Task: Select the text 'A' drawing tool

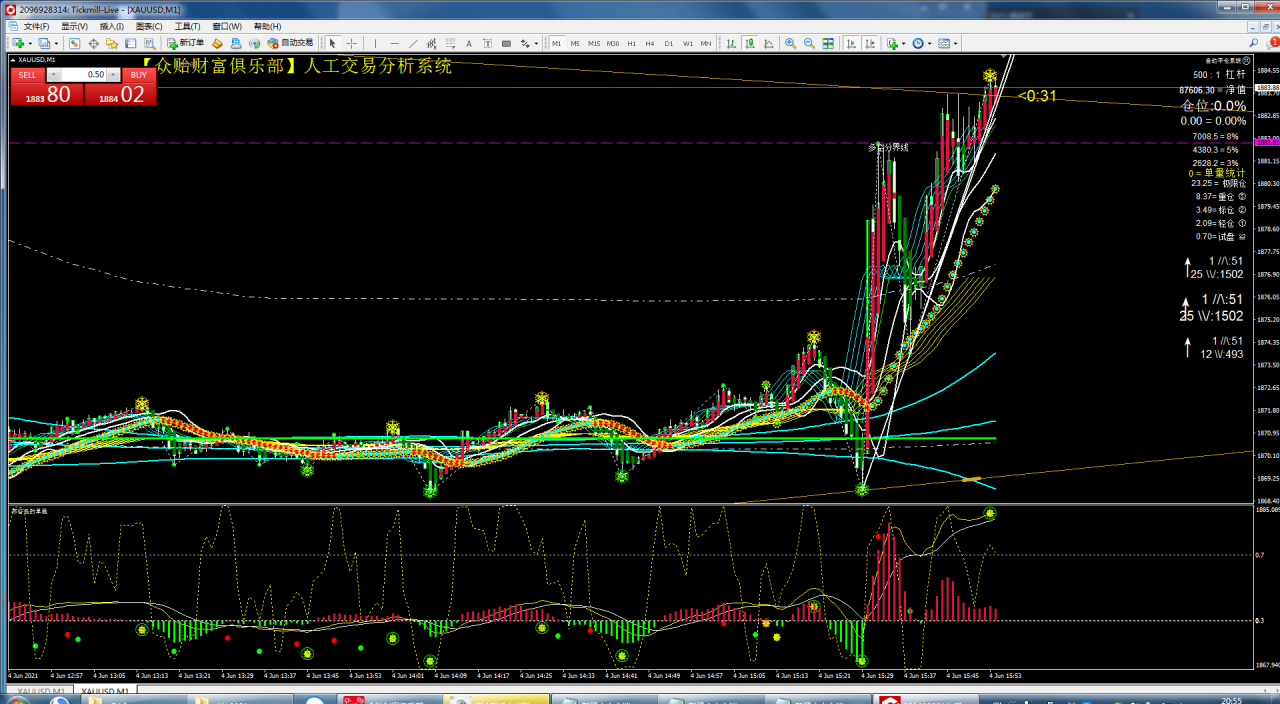Action: (469, 43)
